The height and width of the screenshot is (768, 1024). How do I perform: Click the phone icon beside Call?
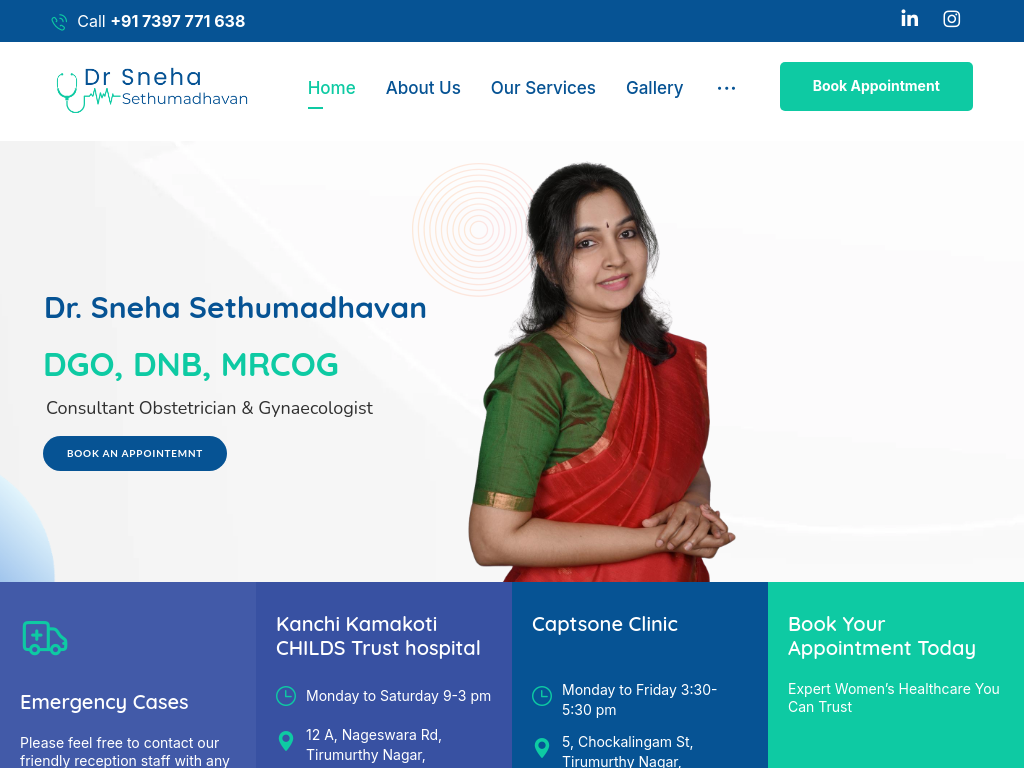click(59, 22)
